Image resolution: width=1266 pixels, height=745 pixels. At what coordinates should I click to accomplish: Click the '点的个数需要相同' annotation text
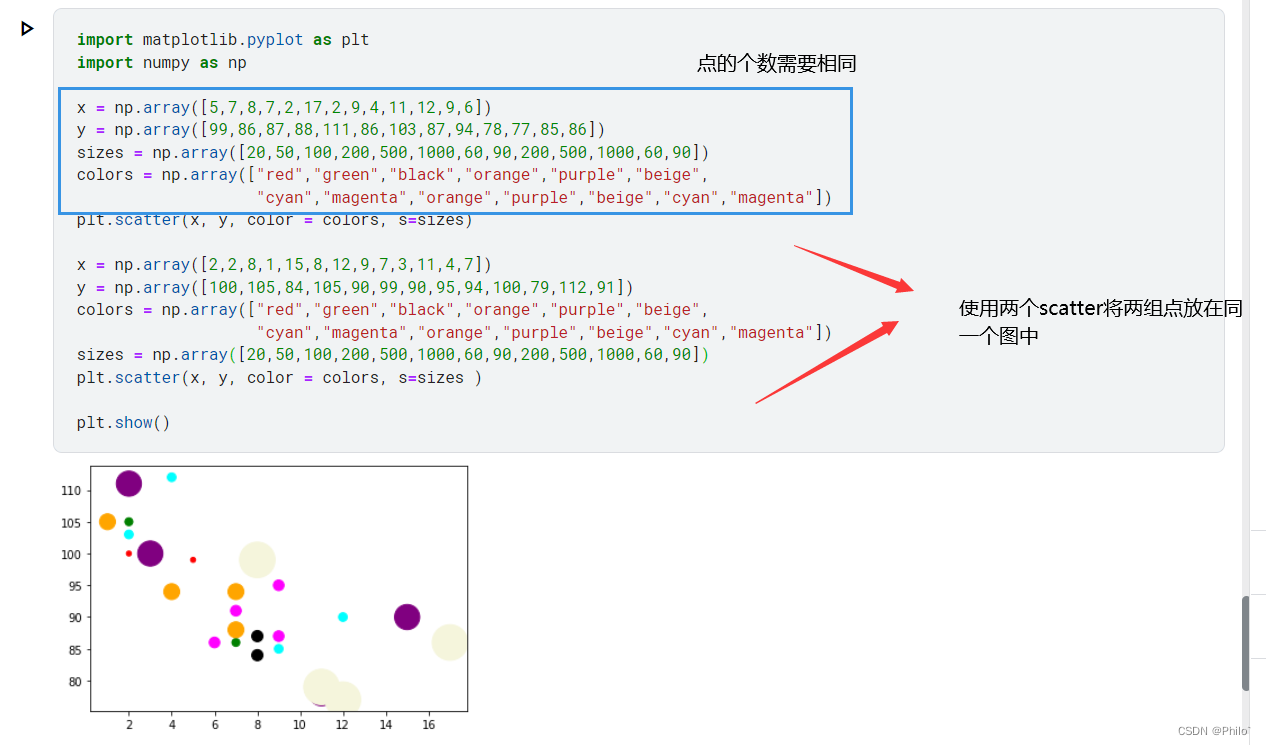coord(776,64)
